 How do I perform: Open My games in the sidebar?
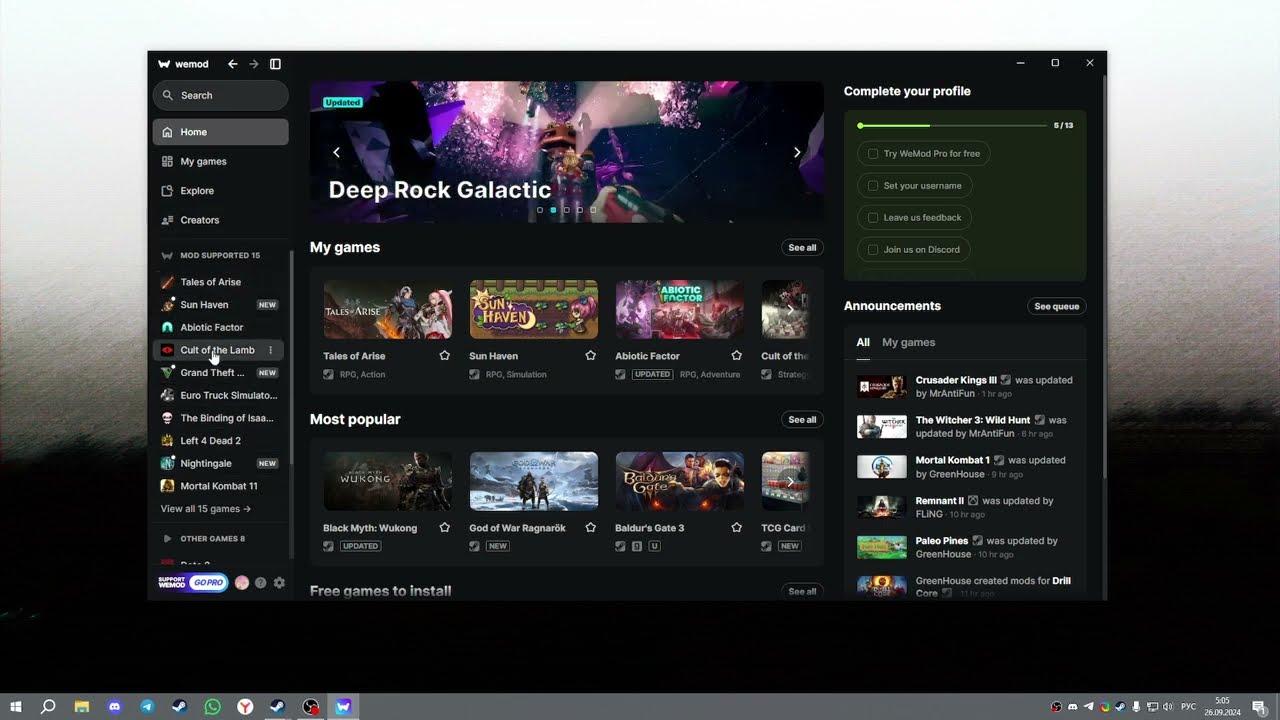click(220, 161)
